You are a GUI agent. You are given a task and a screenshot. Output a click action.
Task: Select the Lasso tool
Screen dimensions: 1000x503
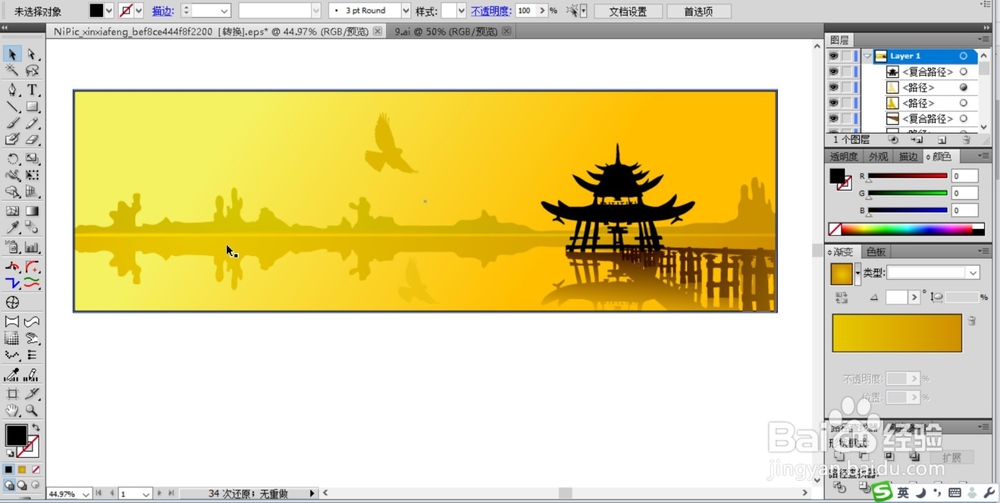pyautogui.click(x=32, y=71)
